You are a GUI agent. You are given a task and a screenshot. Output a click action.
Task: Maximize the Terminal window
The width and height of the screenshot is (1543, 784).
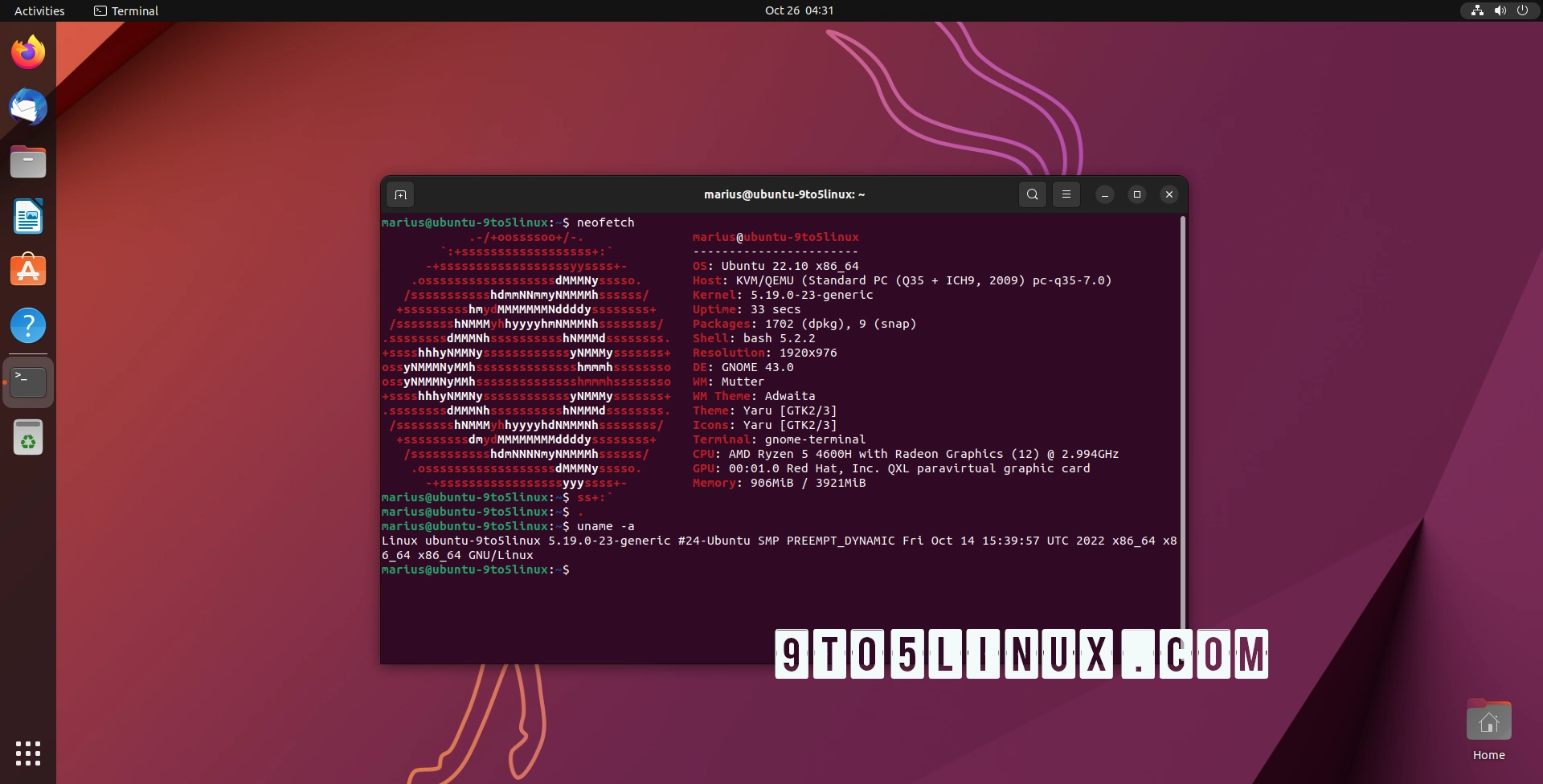(x=1137, y=194)
